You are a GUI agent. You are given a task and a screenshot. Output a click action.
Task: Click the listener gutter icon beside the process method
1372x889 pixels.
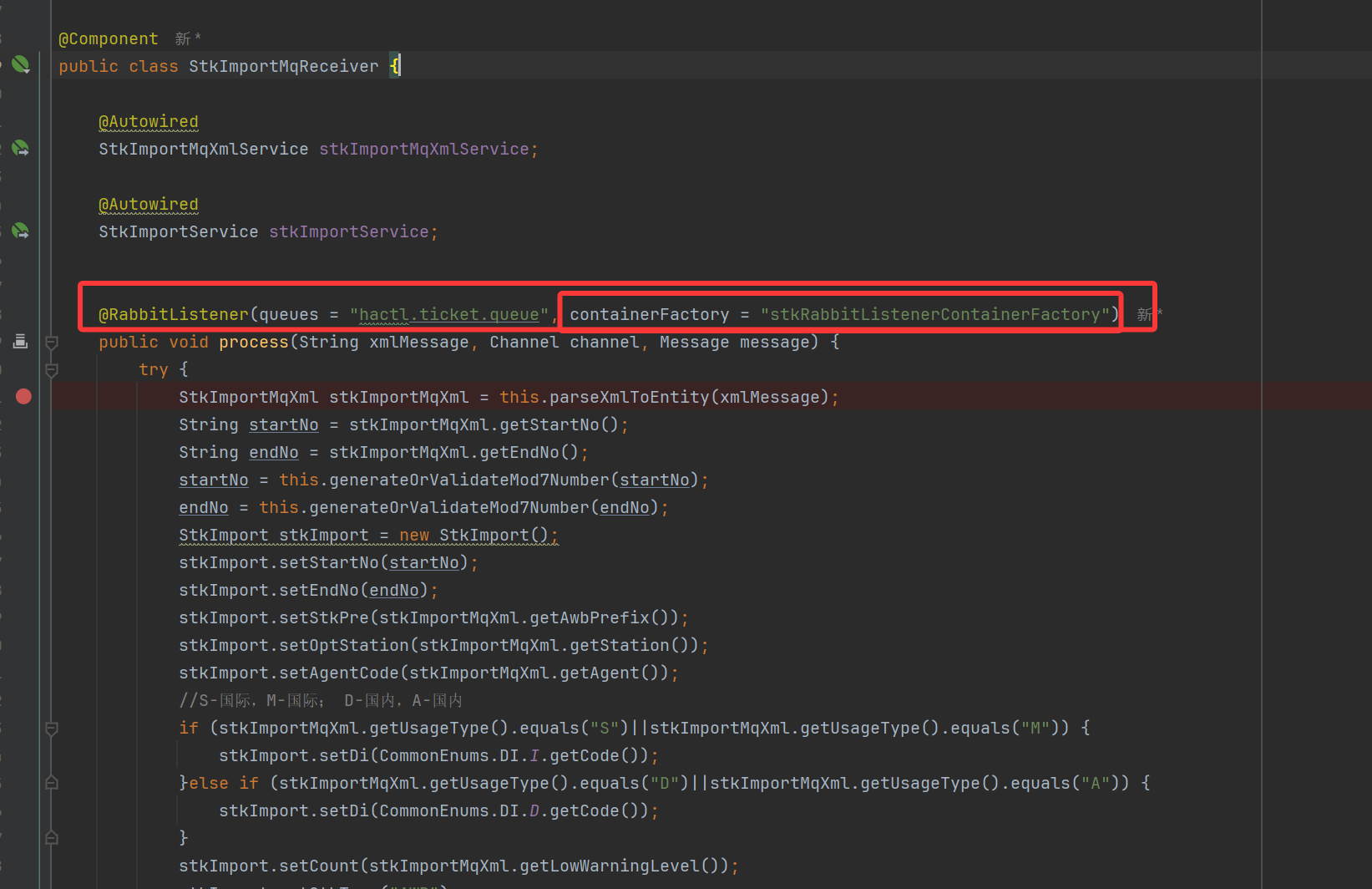tap(20, 341)
